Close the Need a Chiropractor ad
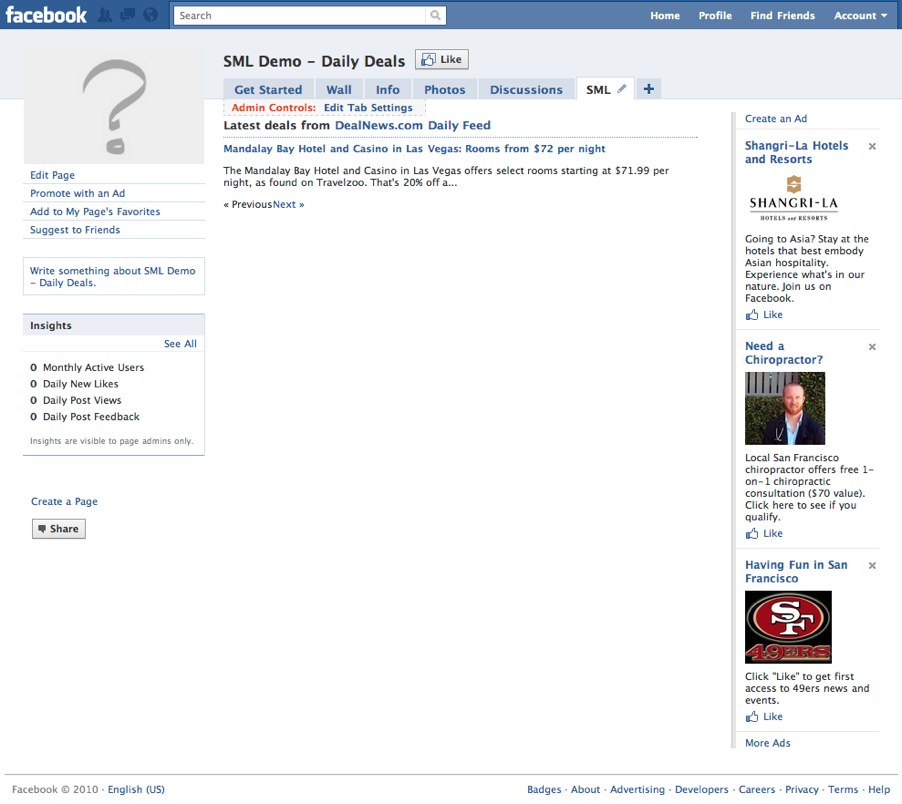 click(872, 347)
